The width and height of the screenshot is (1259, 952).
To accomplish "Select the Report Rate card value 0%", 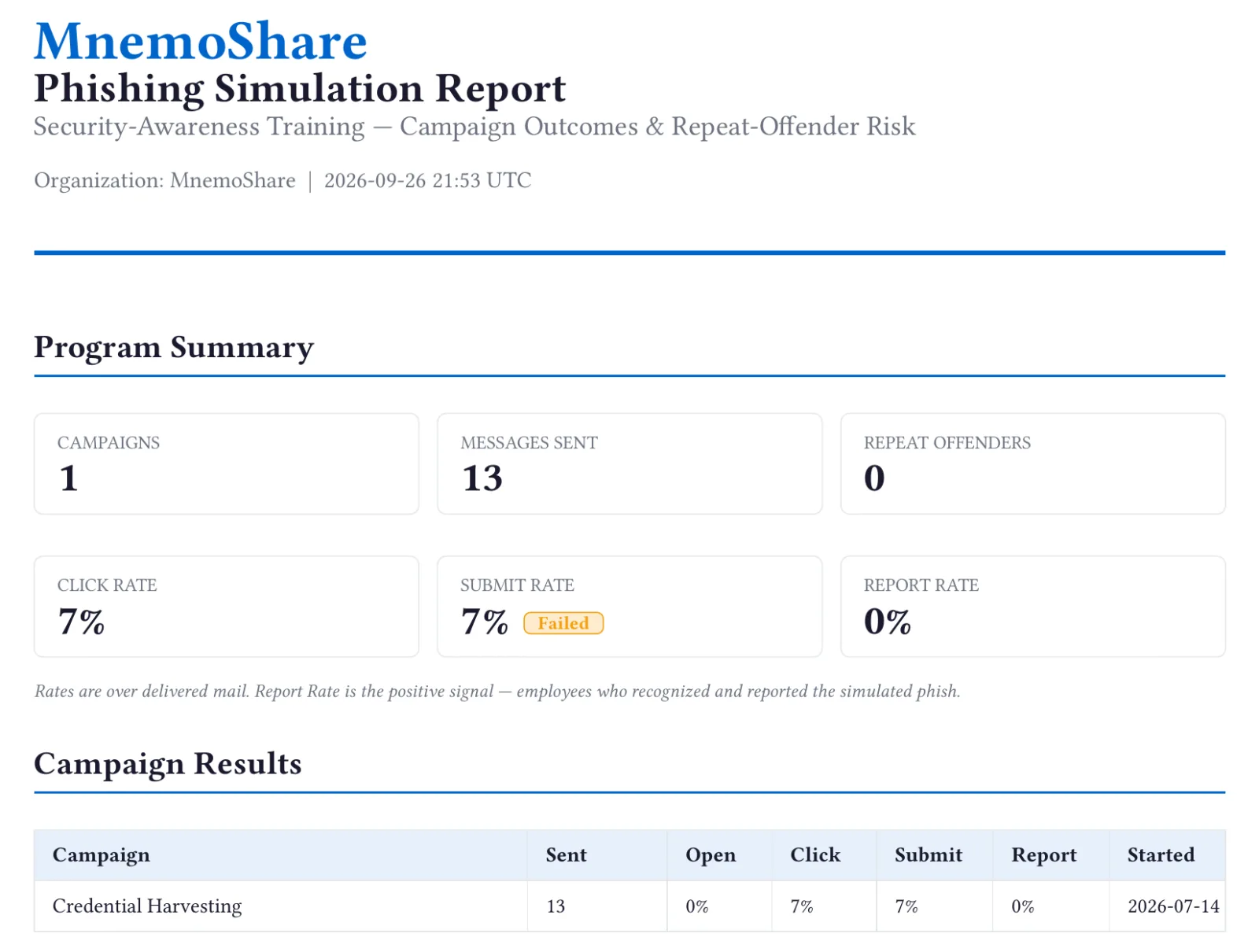I will [888, 622].
